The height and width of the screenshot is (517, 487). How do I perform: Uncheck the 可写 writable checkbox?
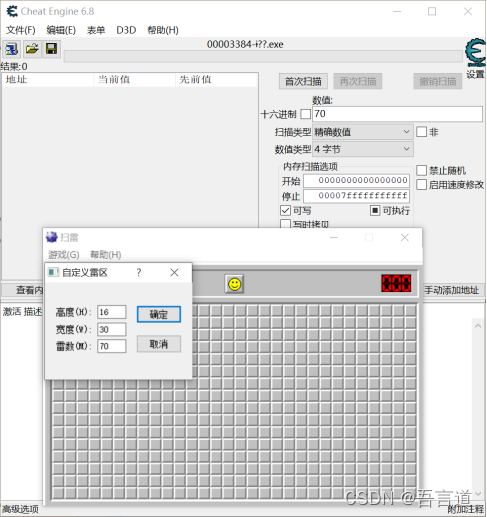pyautogui.click(x=285, y=211)
